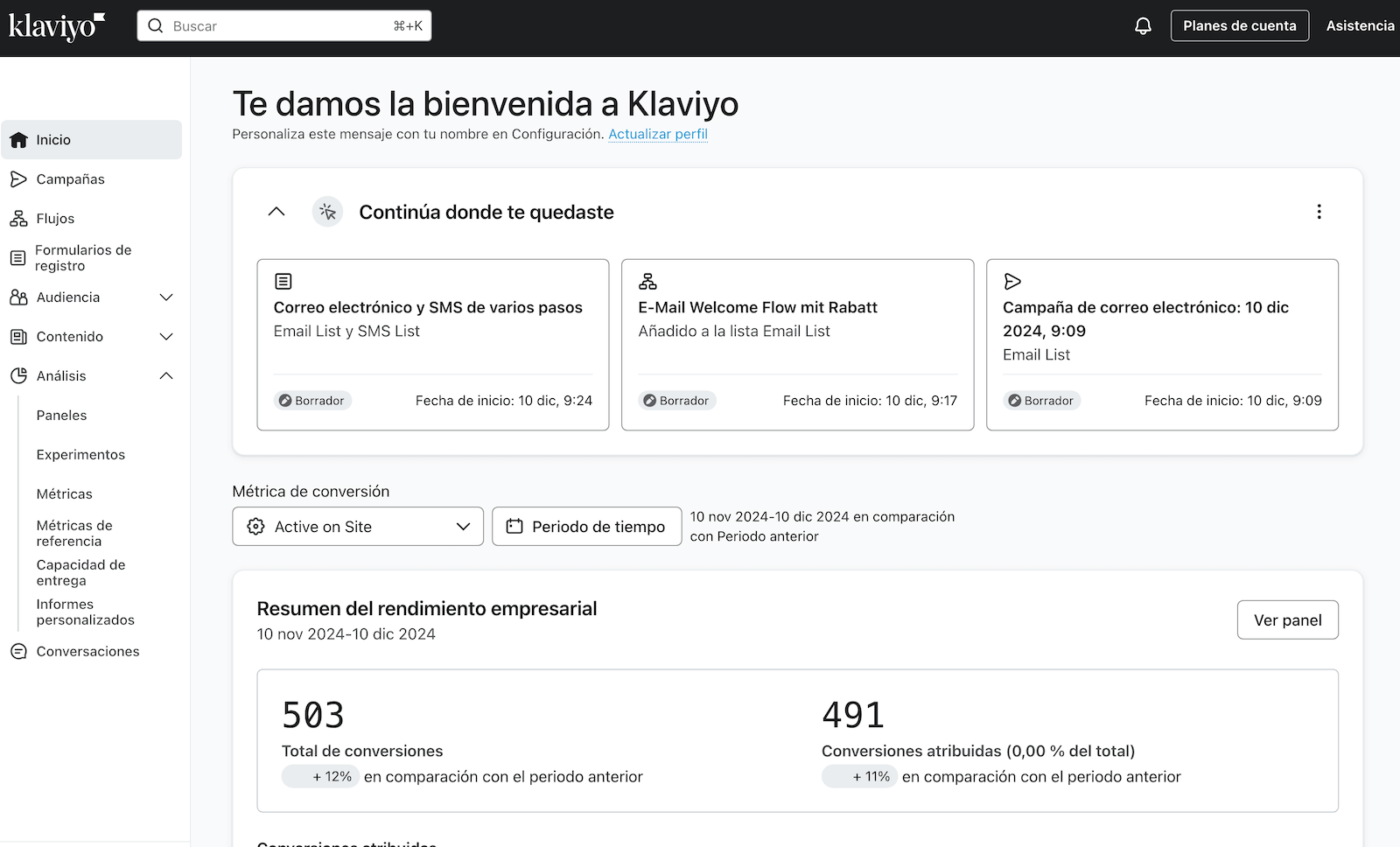Screen dimensions: 1400x847
Task: Open Métricas de referencia
Action: pos(75,533)
